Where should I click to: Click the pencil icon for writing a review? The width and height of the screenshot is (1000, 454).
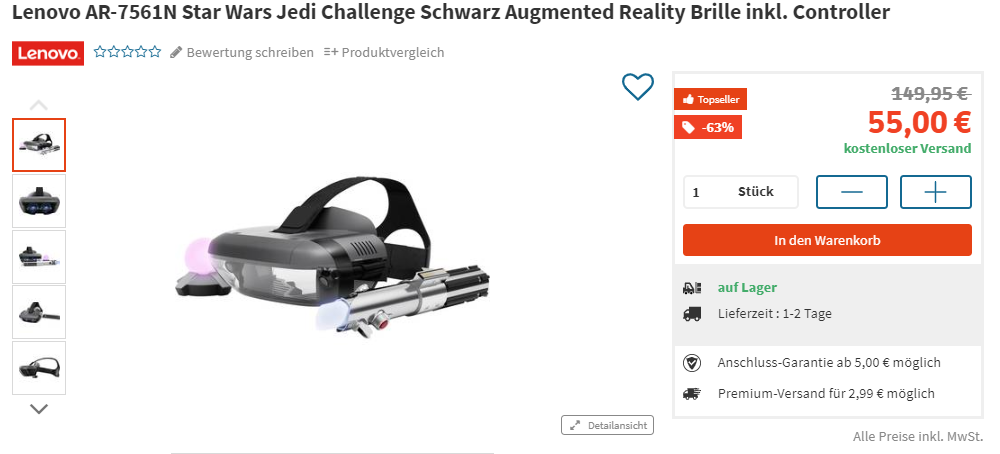(x=176, y=52)
